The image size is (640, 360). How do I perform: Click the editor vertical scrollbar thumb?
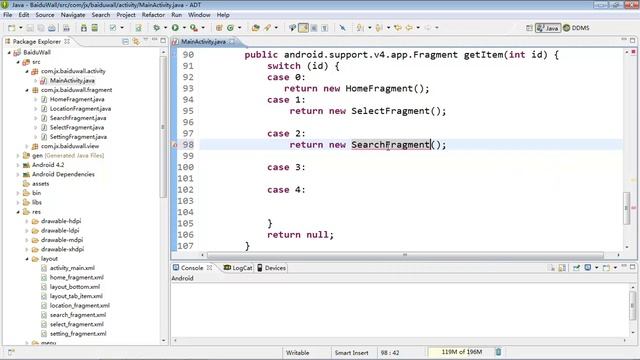point(626,208)
